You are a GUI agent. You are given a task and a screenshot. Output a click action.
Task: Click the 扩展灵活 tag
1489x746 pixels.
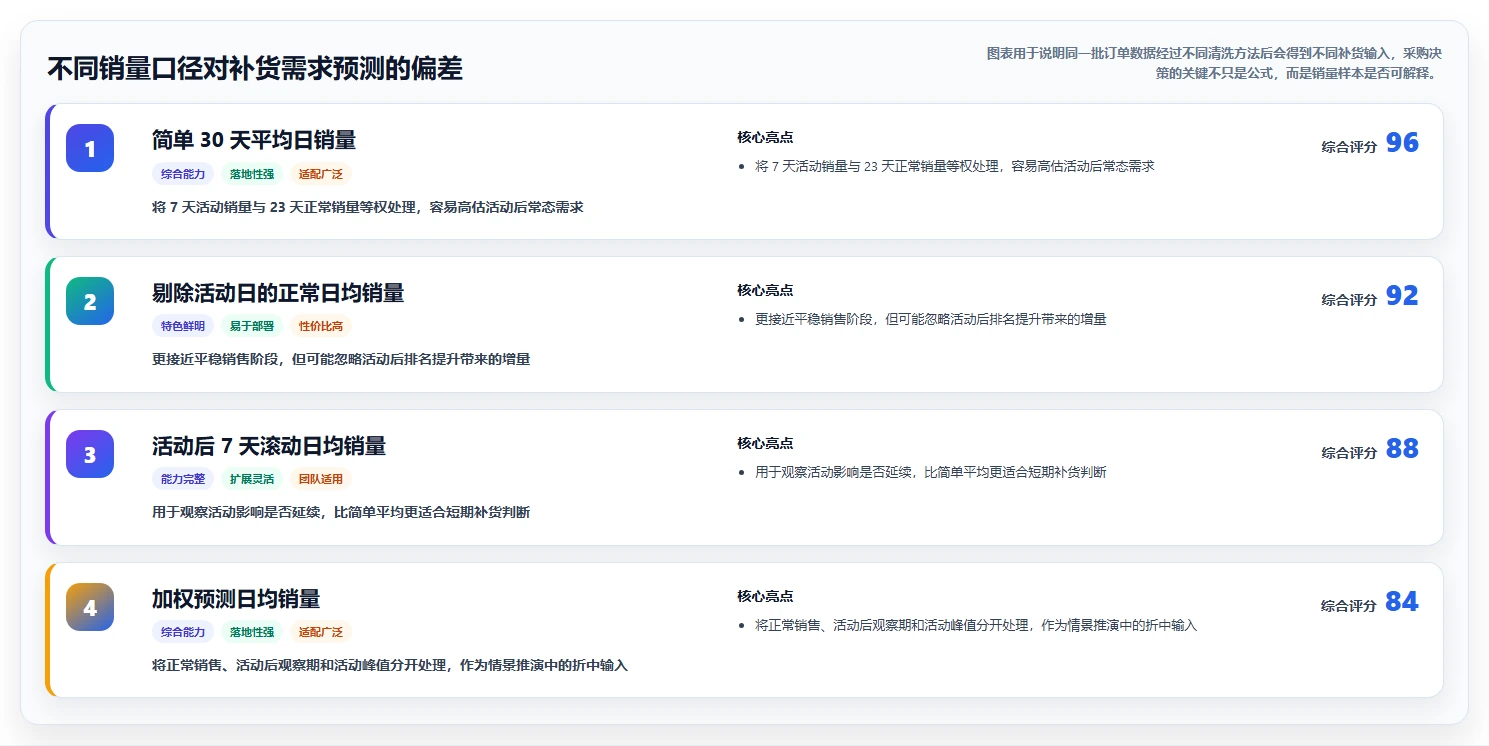tap(252, 479)
